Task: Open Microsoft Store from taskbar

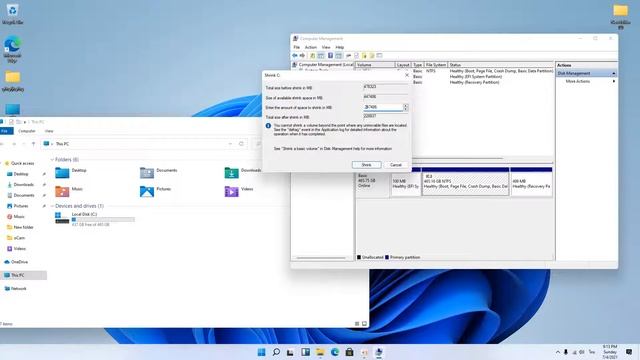Action: 350,352
